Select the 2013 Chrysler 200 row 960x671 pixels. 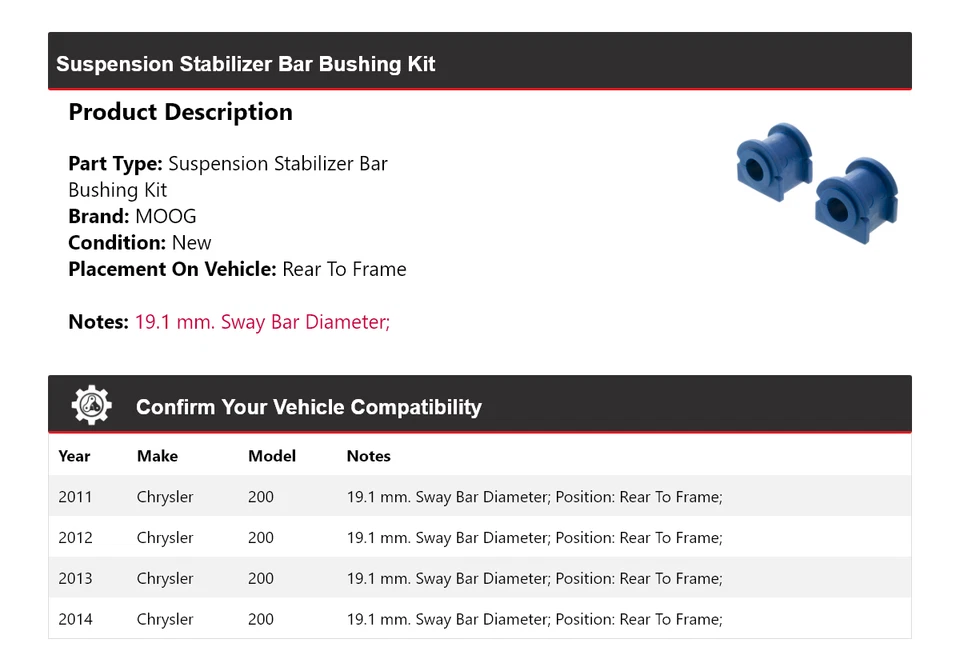[480, 579]
